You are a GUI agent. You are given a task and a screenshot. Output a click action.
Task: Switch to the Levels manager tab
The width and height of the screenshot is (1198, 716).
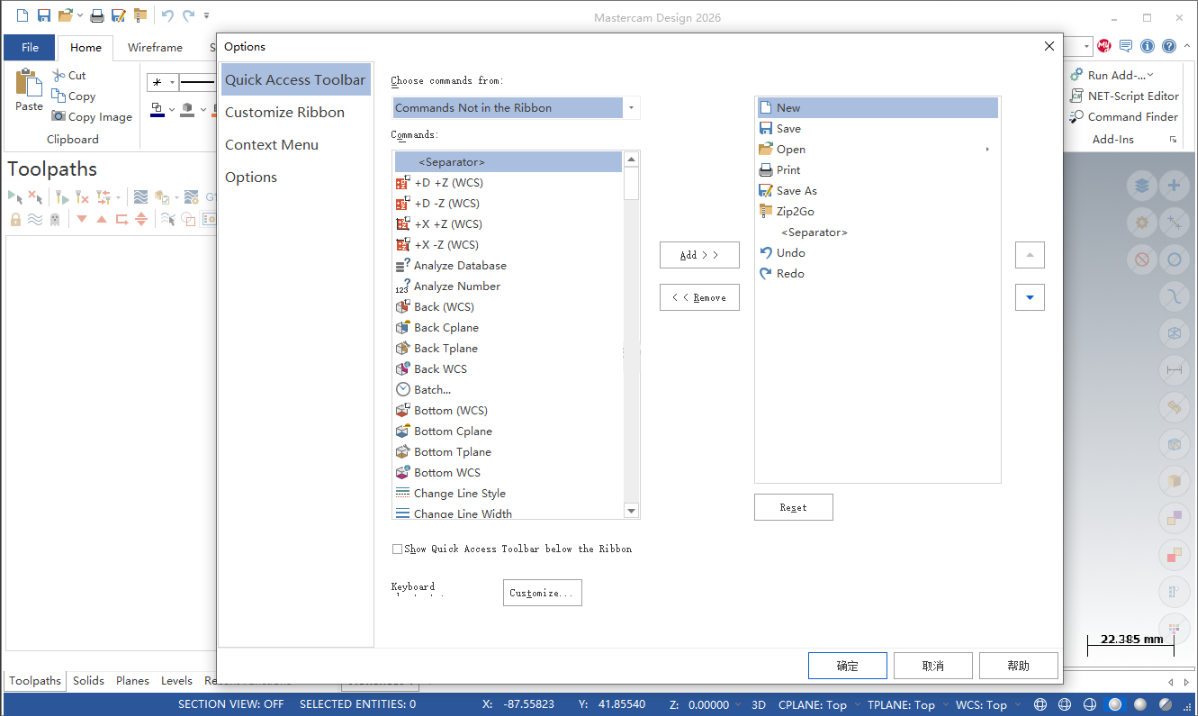pos(176,680)
